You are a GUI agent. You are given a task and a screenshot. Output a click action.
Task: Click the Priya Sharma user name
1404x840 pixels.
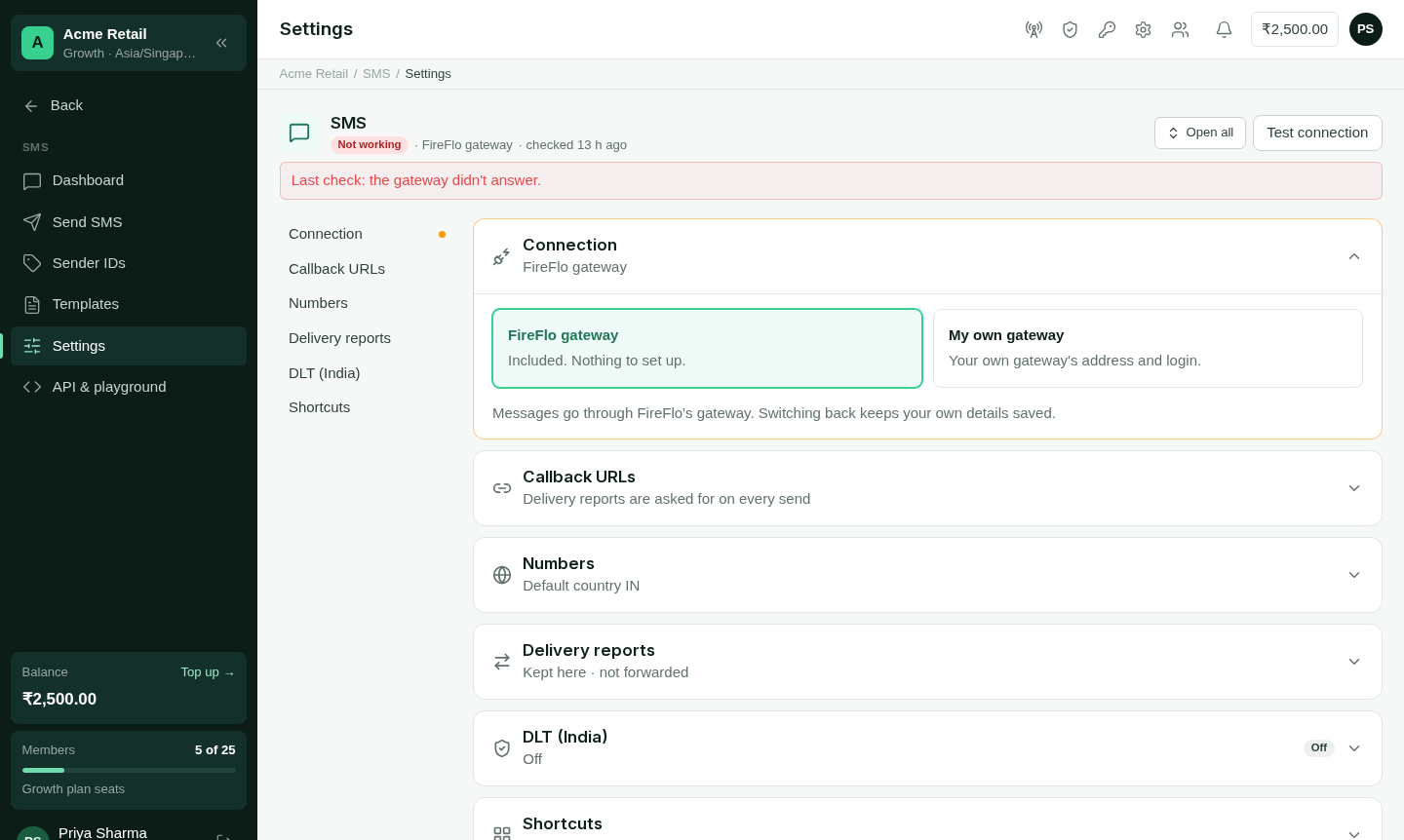(x=102, y=832)
